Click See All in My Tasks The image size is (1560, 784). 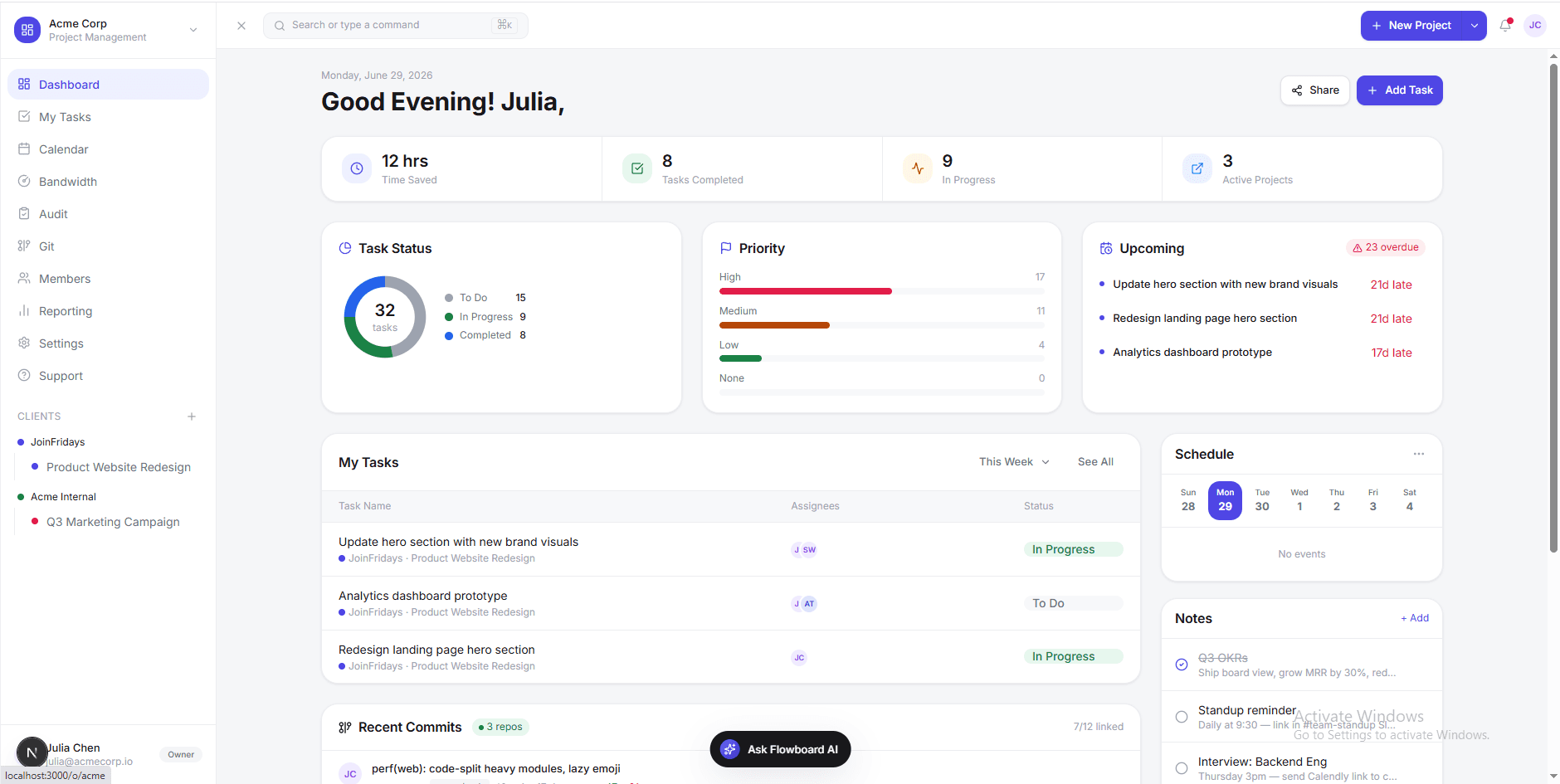pyautogui.click(x=1095, y=462)
